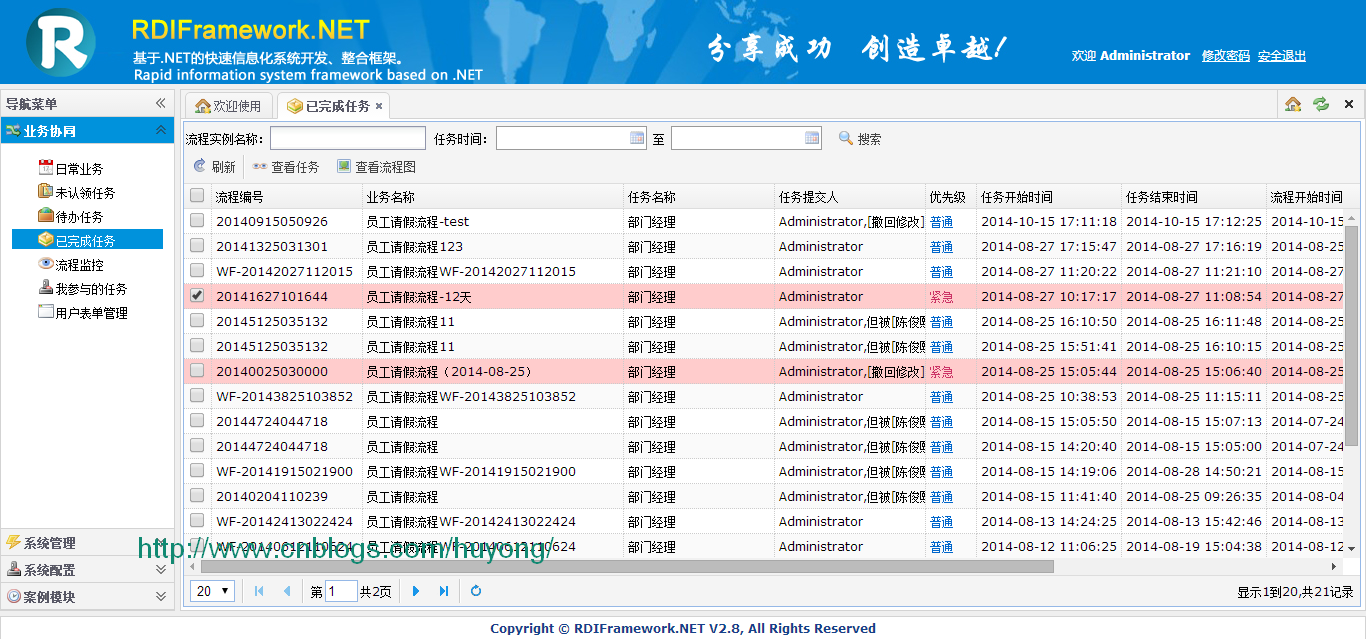Go to previous page of results
Viewport: 1366px width, 639px height.
pyautogui.click(x=287, y=591)
